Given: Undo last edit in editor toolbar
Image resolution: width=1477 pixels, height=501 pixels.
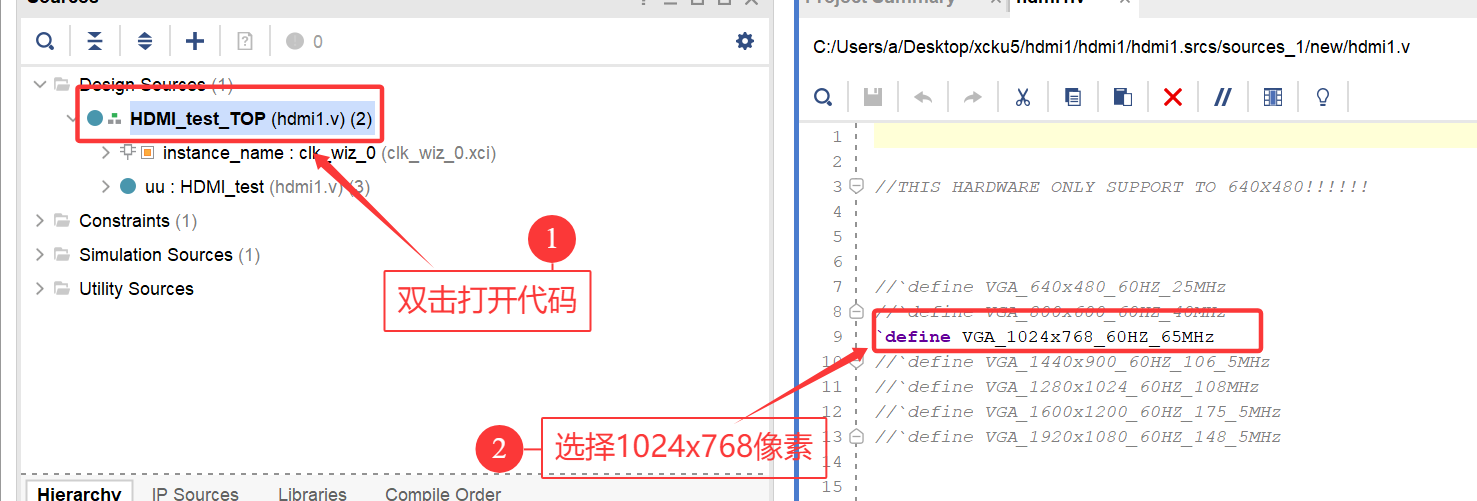Looking at the screenshot, I should 923,97.
